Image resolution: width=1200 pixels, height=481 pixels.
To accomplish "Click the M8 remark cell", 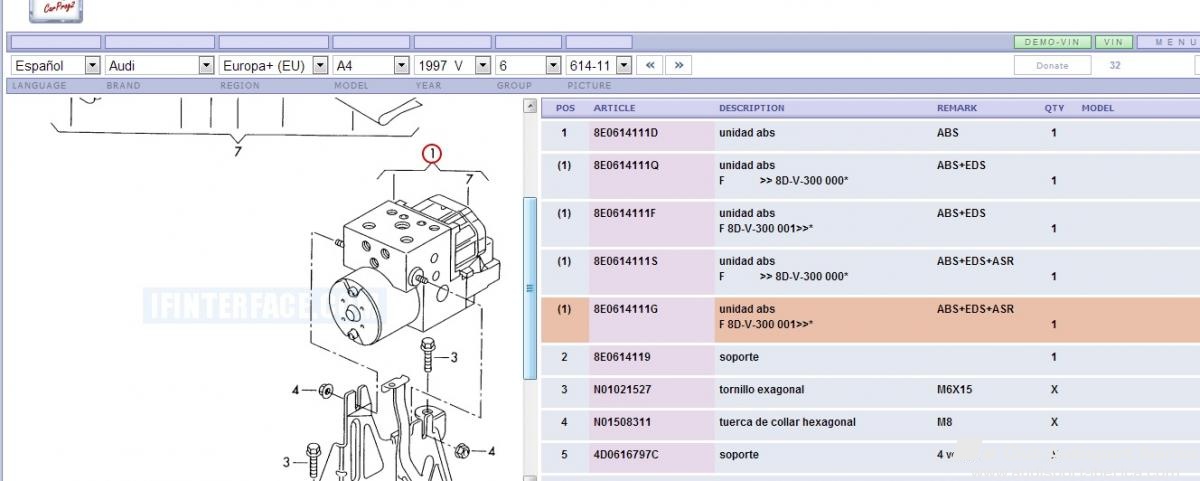I will click(944, 422).
